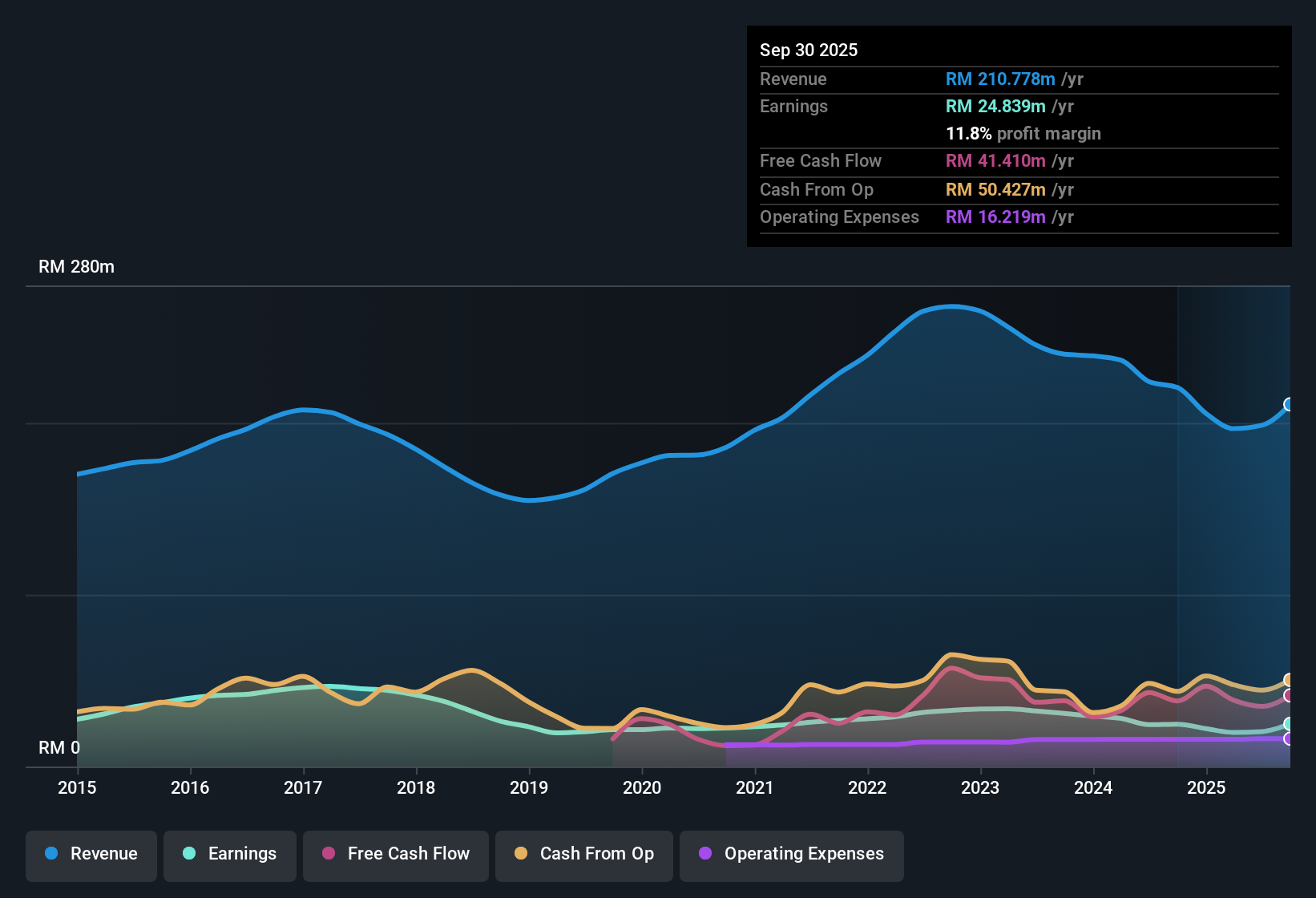The image size is (1316, 898).
Task: Click the orange Cash From Op legend dot
Action: (521, 854)
